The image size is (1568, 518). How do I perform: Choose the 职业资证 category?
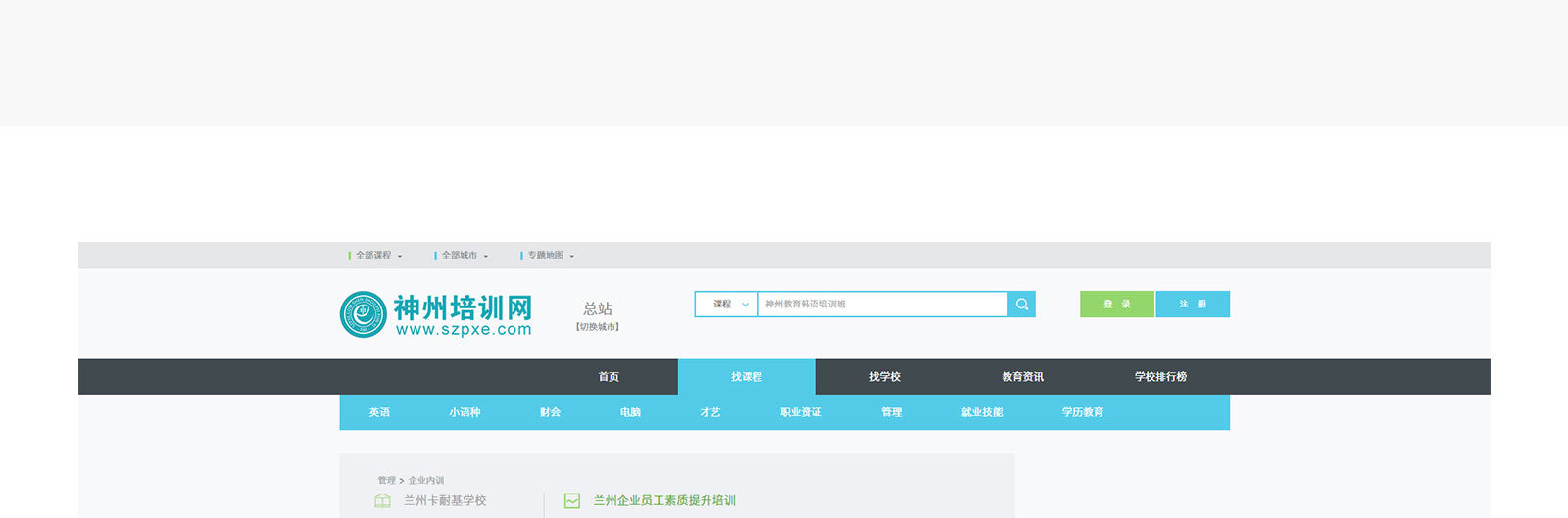(801, 413)
